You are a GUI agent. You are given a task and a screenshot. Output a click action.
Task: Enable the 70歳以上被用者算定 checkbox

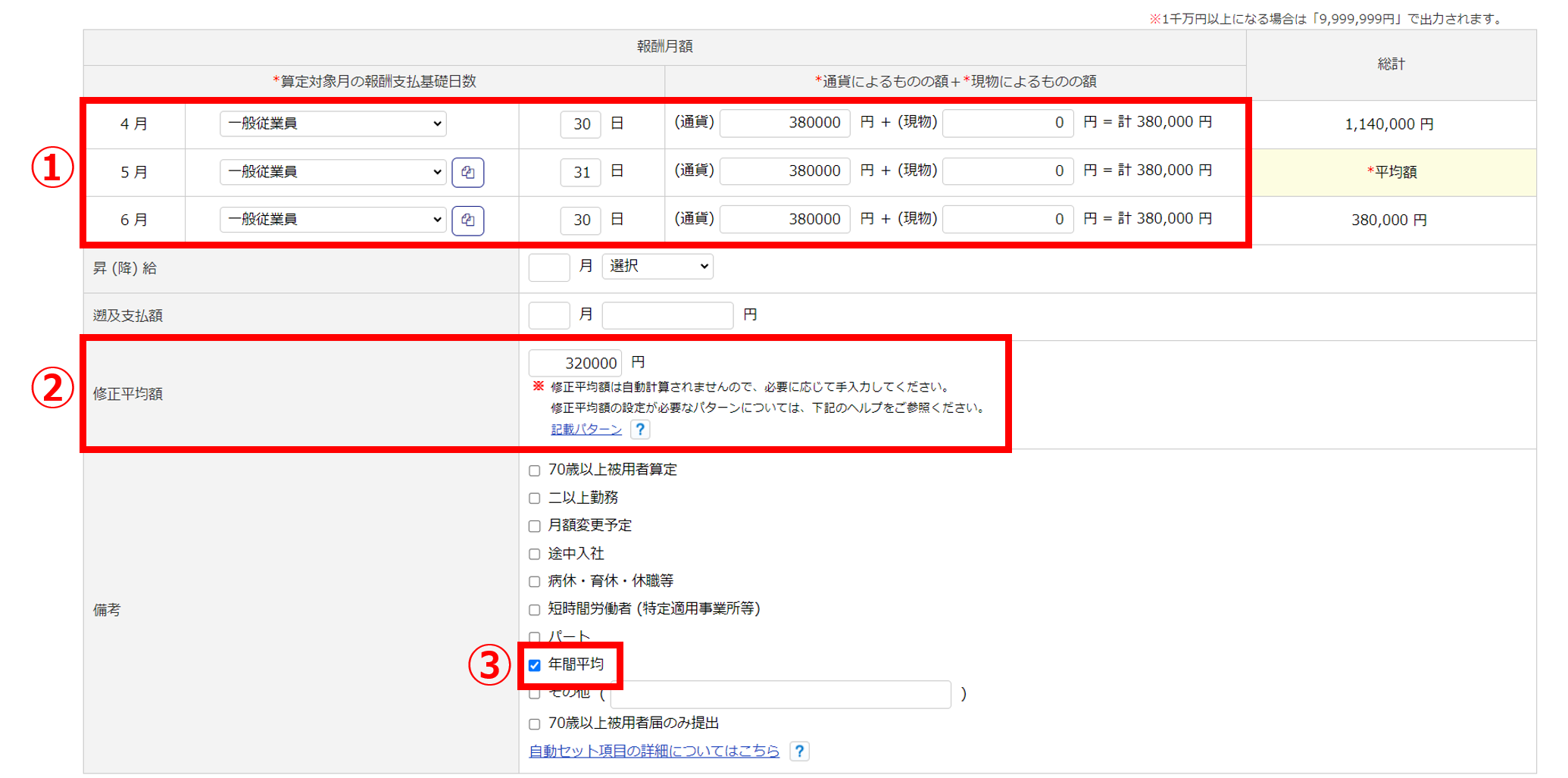pyautogui.click(x=535, y=470)
